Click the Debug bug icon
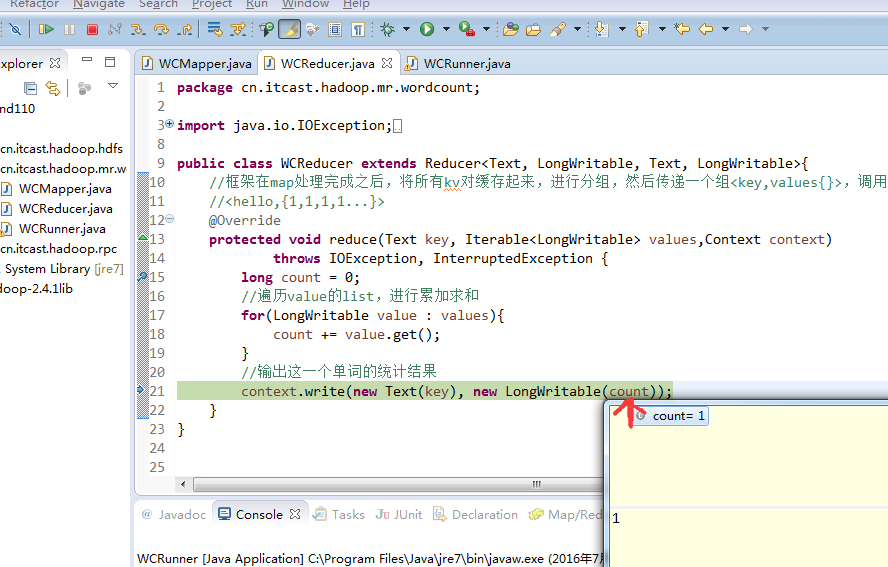Screen dimensions: 888x567 pos(387,29)
